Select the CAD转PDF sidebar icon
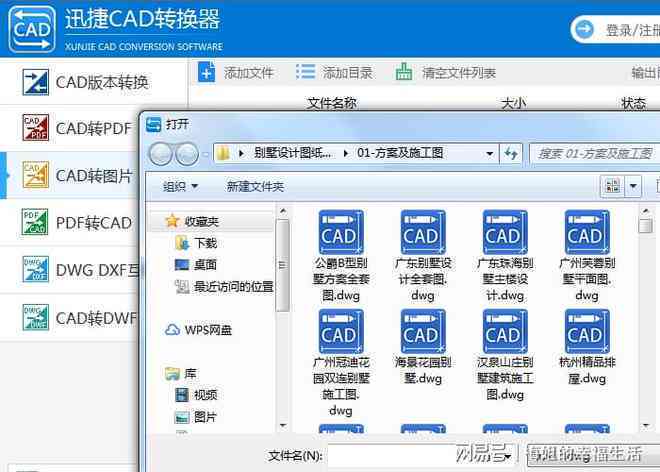 35,127
